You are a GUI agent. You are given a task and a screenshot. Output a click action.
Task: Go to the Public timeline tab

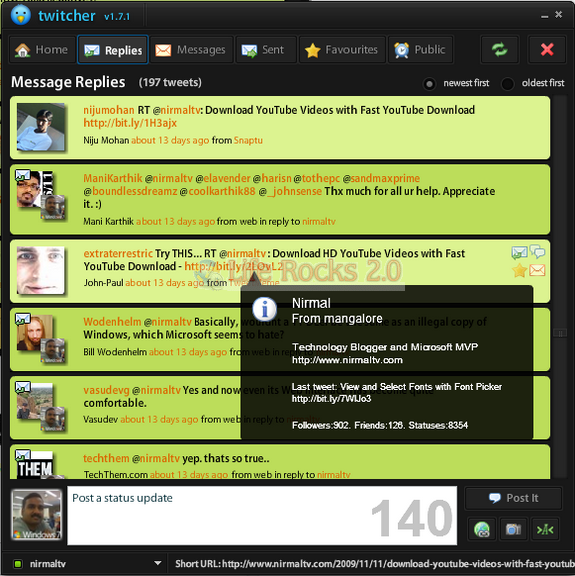pyautogui.click(x=420, y=50)
